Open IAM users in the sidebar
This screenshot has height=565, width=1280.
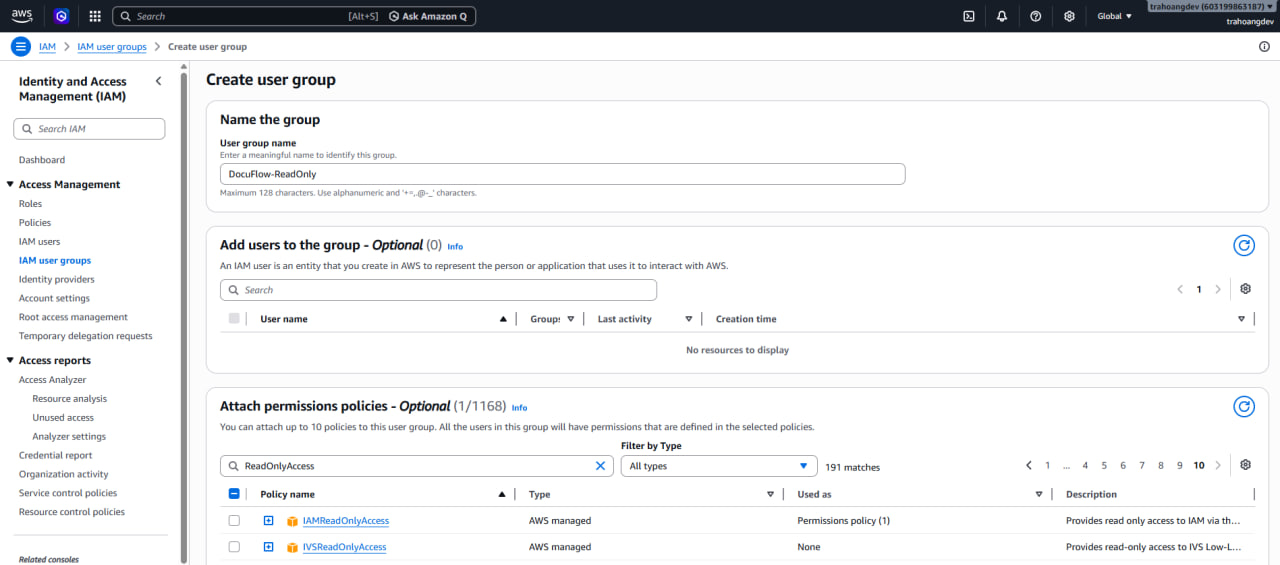click(40, 242)
